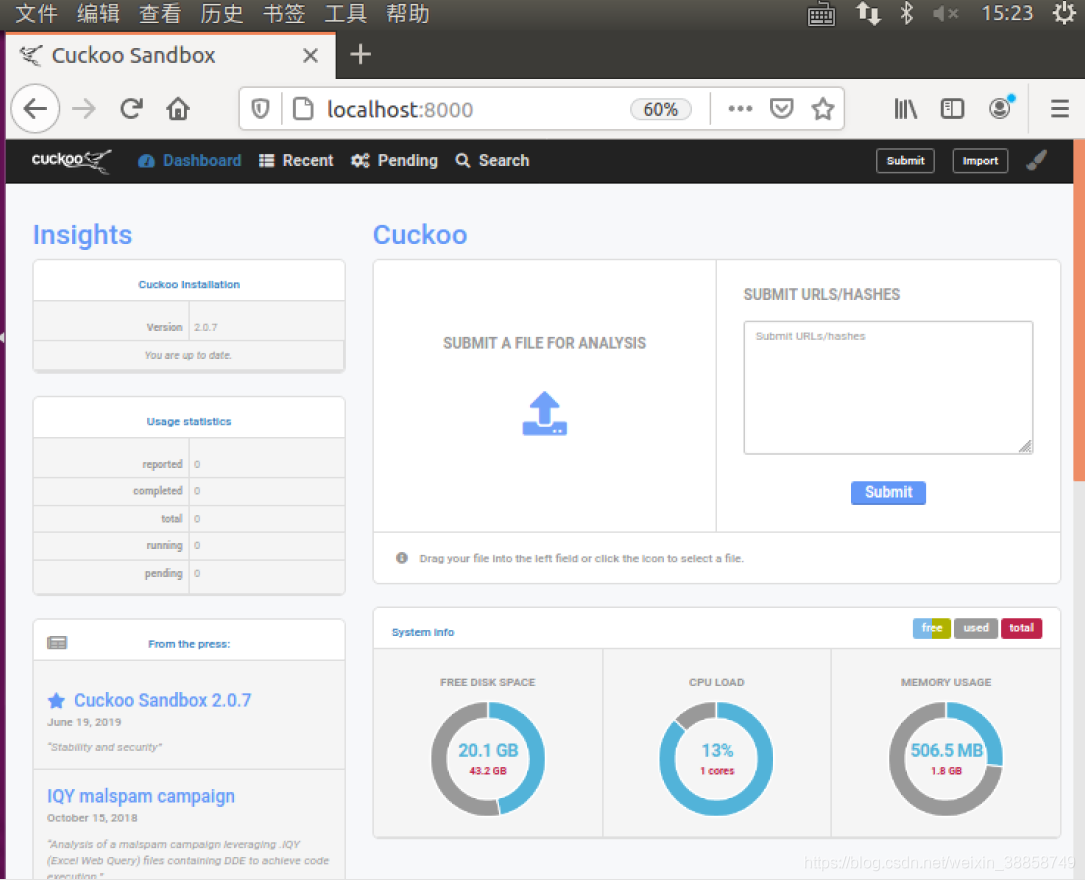Open the 查看 menu

tap(160, 13)
